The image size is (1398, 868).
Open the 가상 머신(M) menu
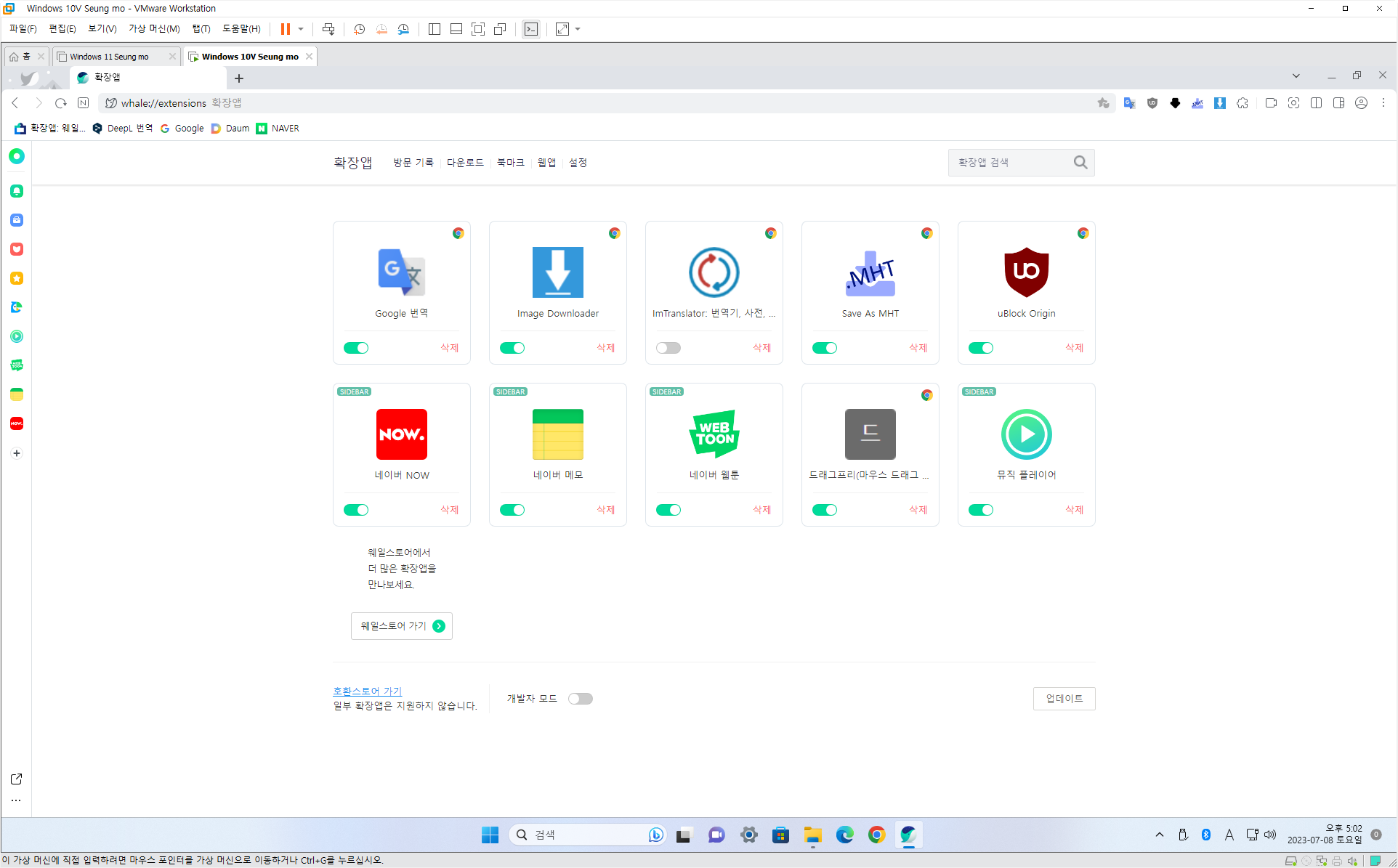click(154, 29)
